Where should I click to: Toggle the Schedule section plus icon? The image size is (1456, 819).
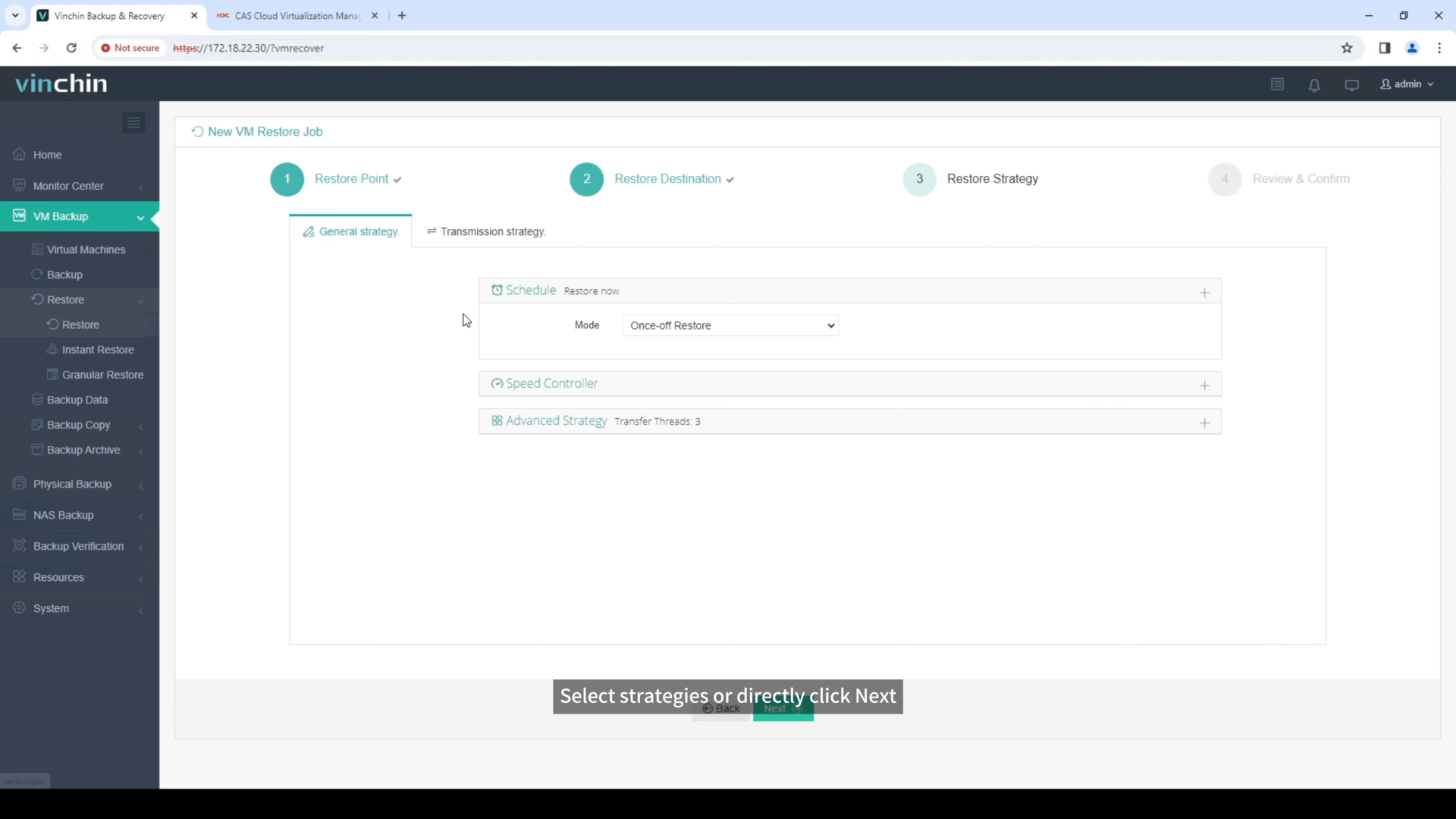1204,292
